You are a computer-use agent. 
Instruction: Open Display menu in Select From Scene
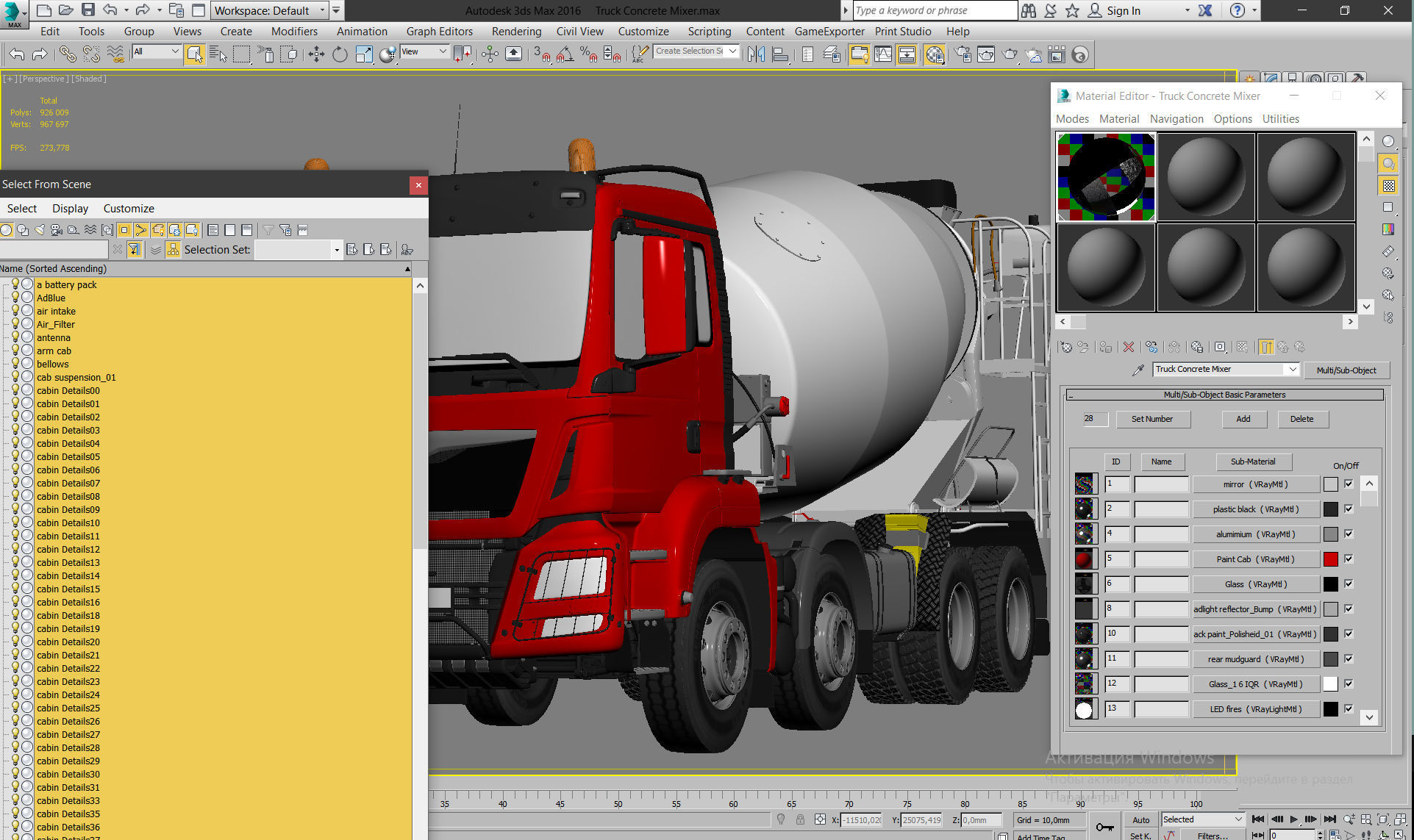(x=70, y=209)
